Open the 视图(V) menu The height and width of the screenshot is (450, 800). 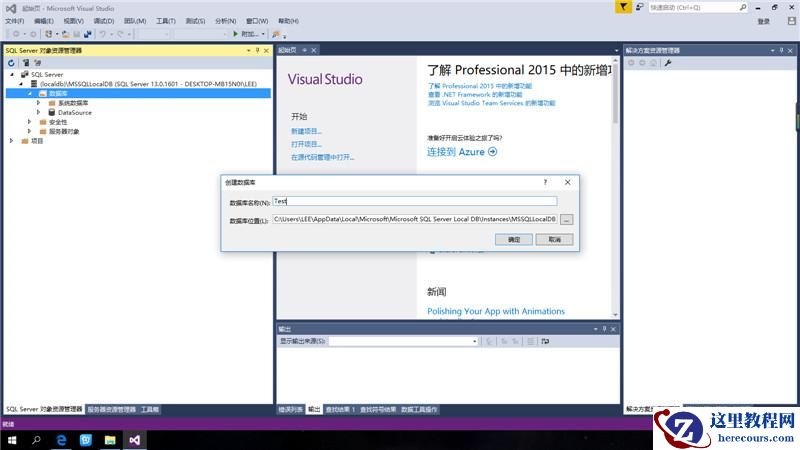point(73,21)
